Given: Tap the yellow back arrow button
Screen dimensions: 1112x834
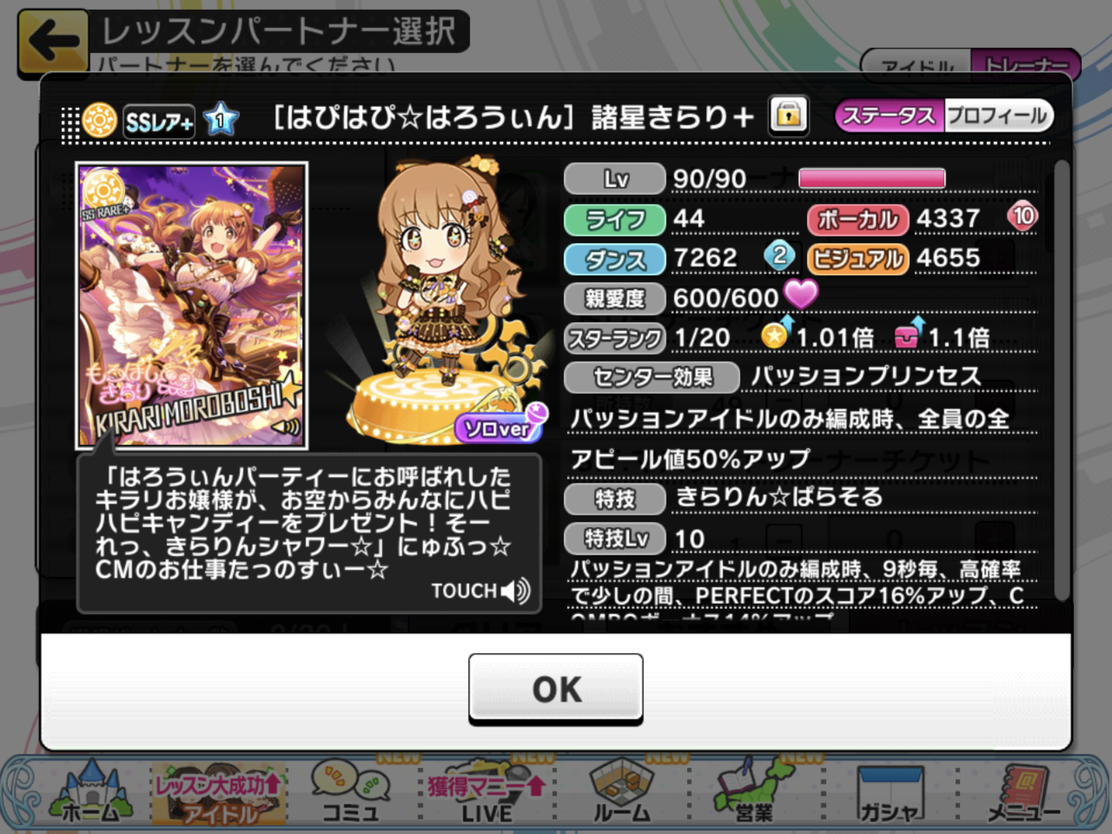Looking at the screenshot, I should (53, 40).
